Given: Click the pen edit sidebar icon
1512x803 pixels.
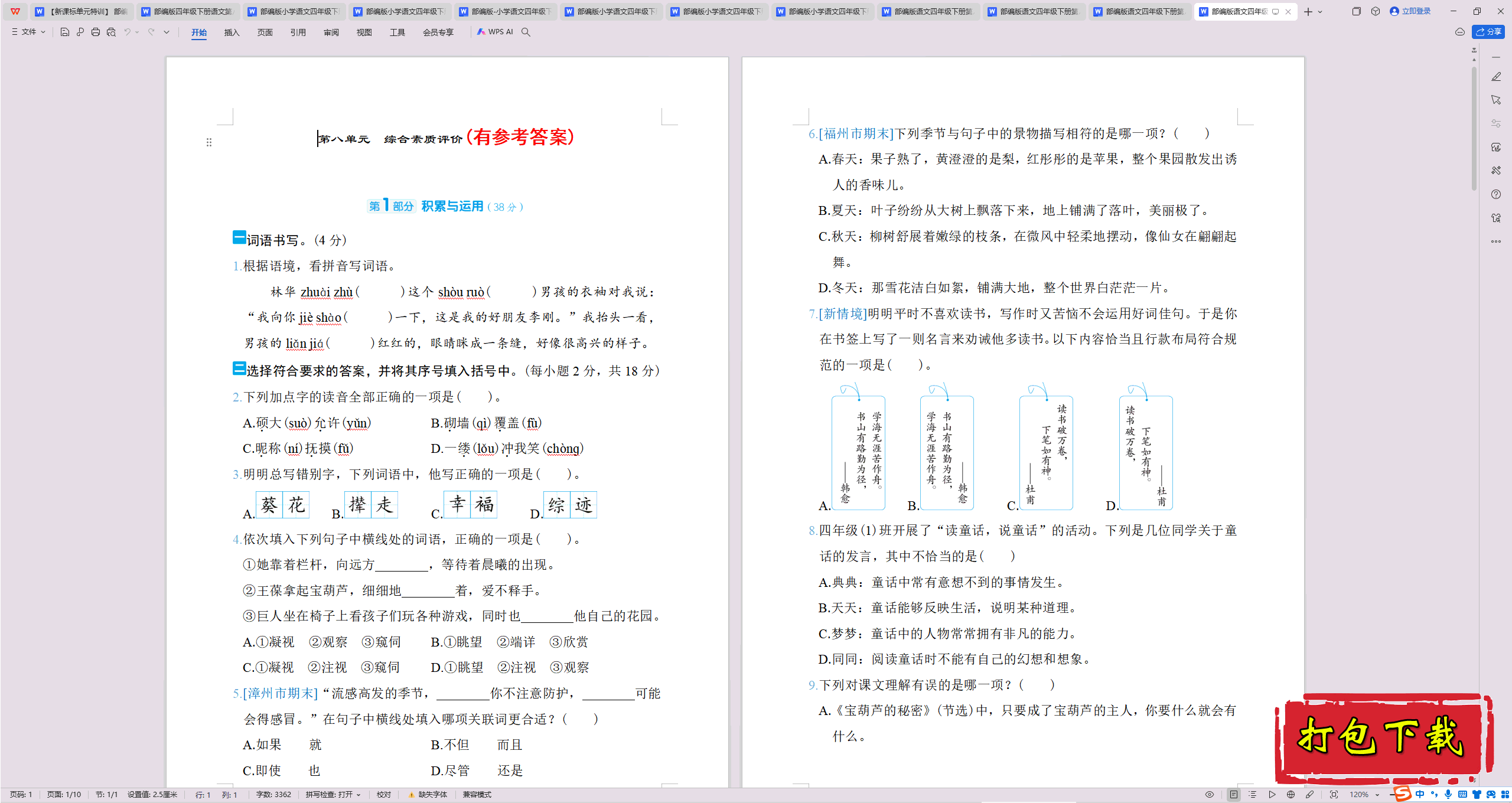Looking at the screenshot, I should tap(1496, 77).
